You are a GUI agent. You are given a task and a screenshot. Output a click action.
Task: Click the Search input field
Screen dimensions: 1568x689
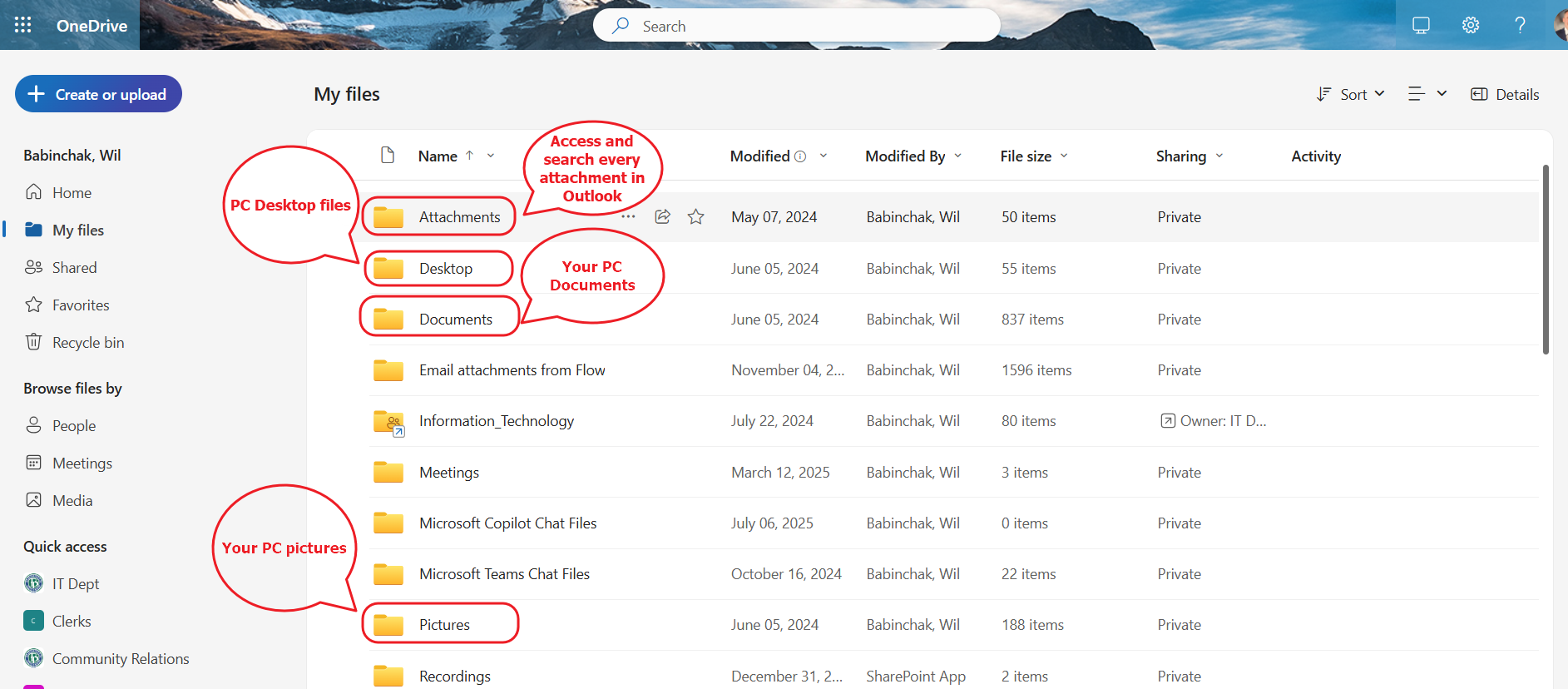pyautogui.click(x=797, y=26)
